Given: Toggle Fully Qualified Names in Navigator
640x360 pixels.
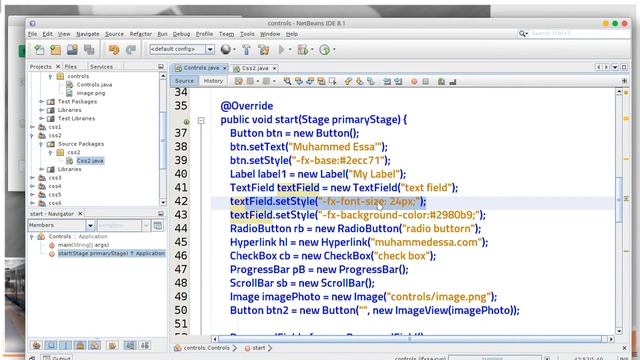Looking at the screenshot, I should (112, 345).
